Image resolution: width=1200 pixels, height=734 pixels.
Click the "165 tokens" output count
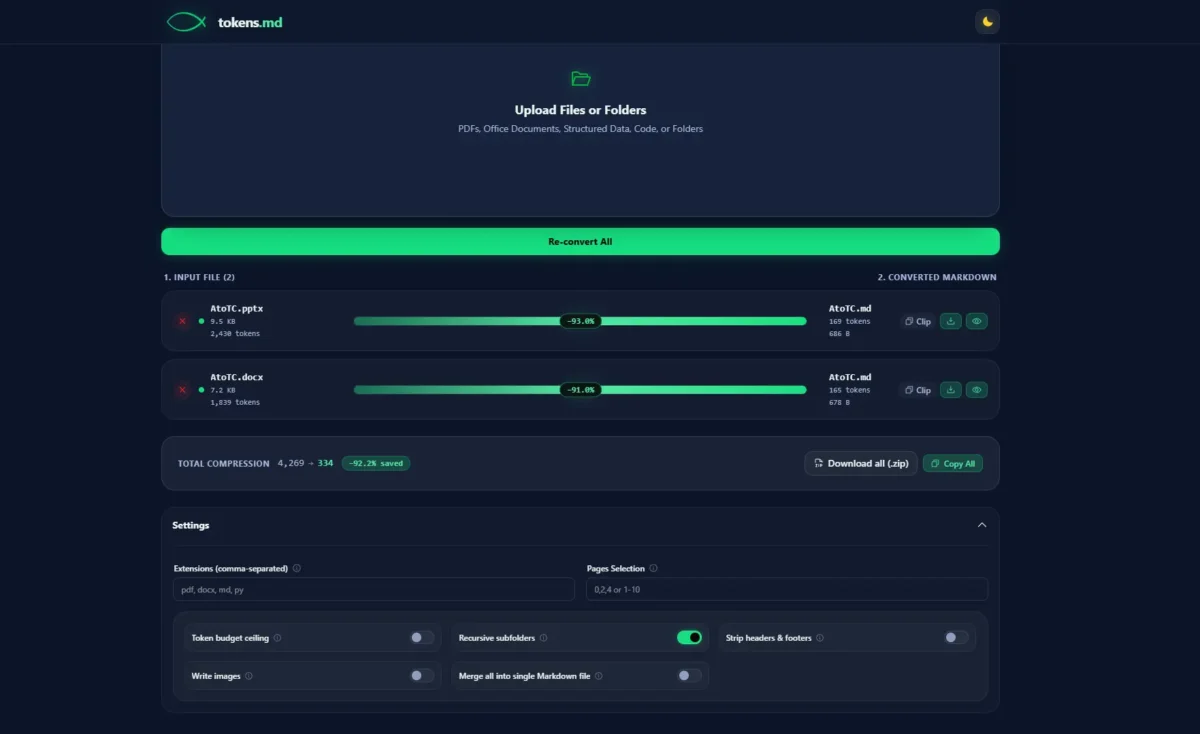tap(850, 390)
